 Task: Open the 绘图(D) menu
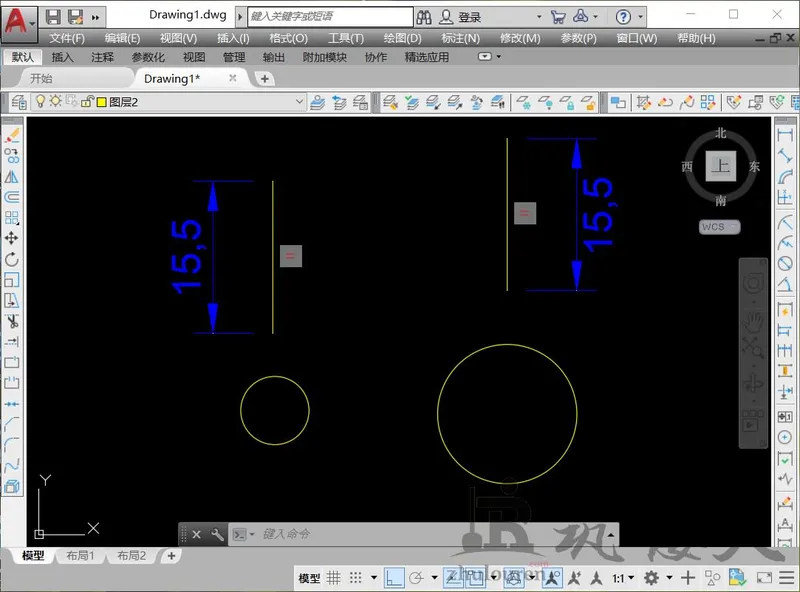[x=402, y=38]
